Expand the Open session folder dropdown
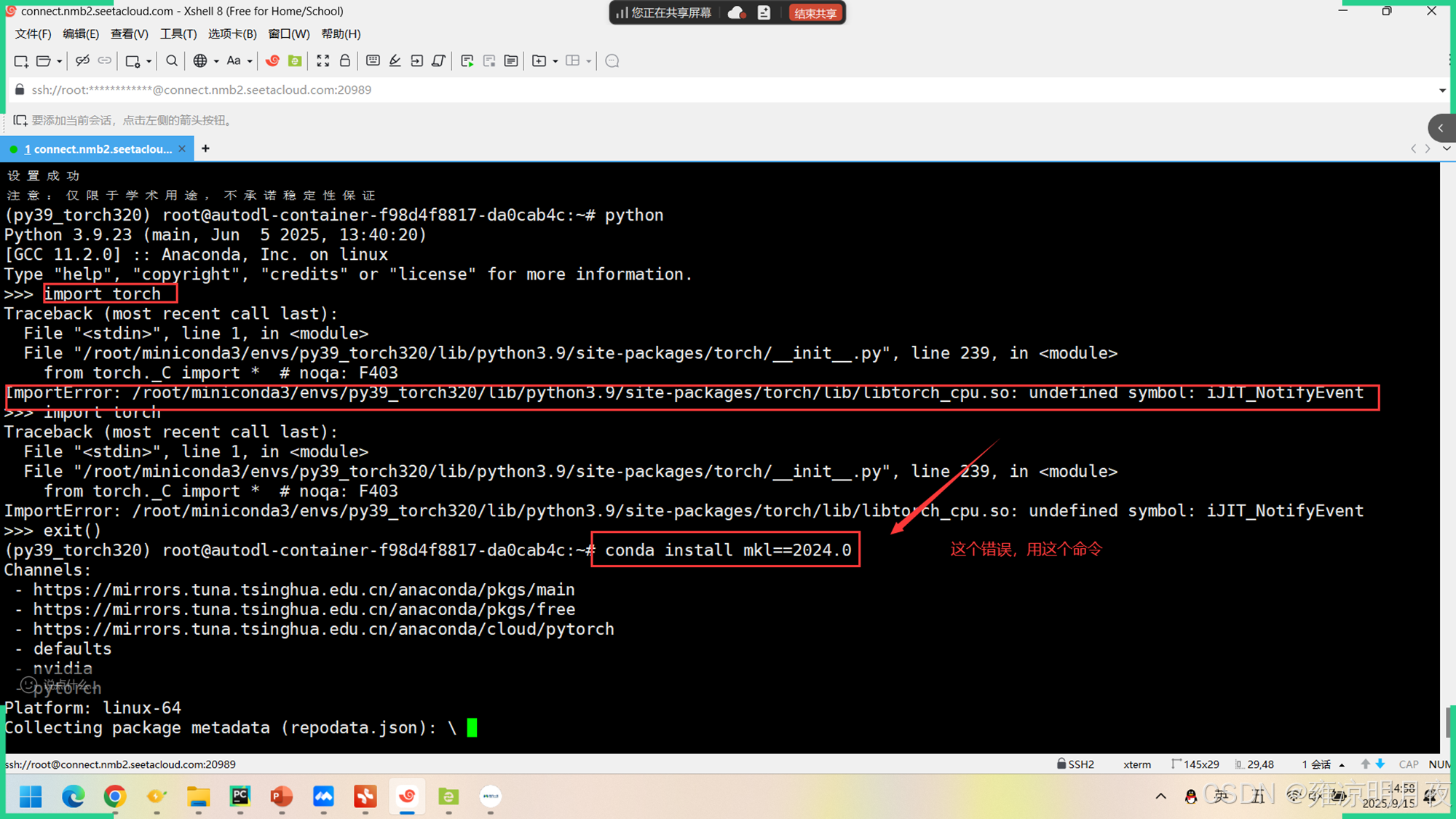This screenshot has height=819, width=1456. tap(60, 61)
